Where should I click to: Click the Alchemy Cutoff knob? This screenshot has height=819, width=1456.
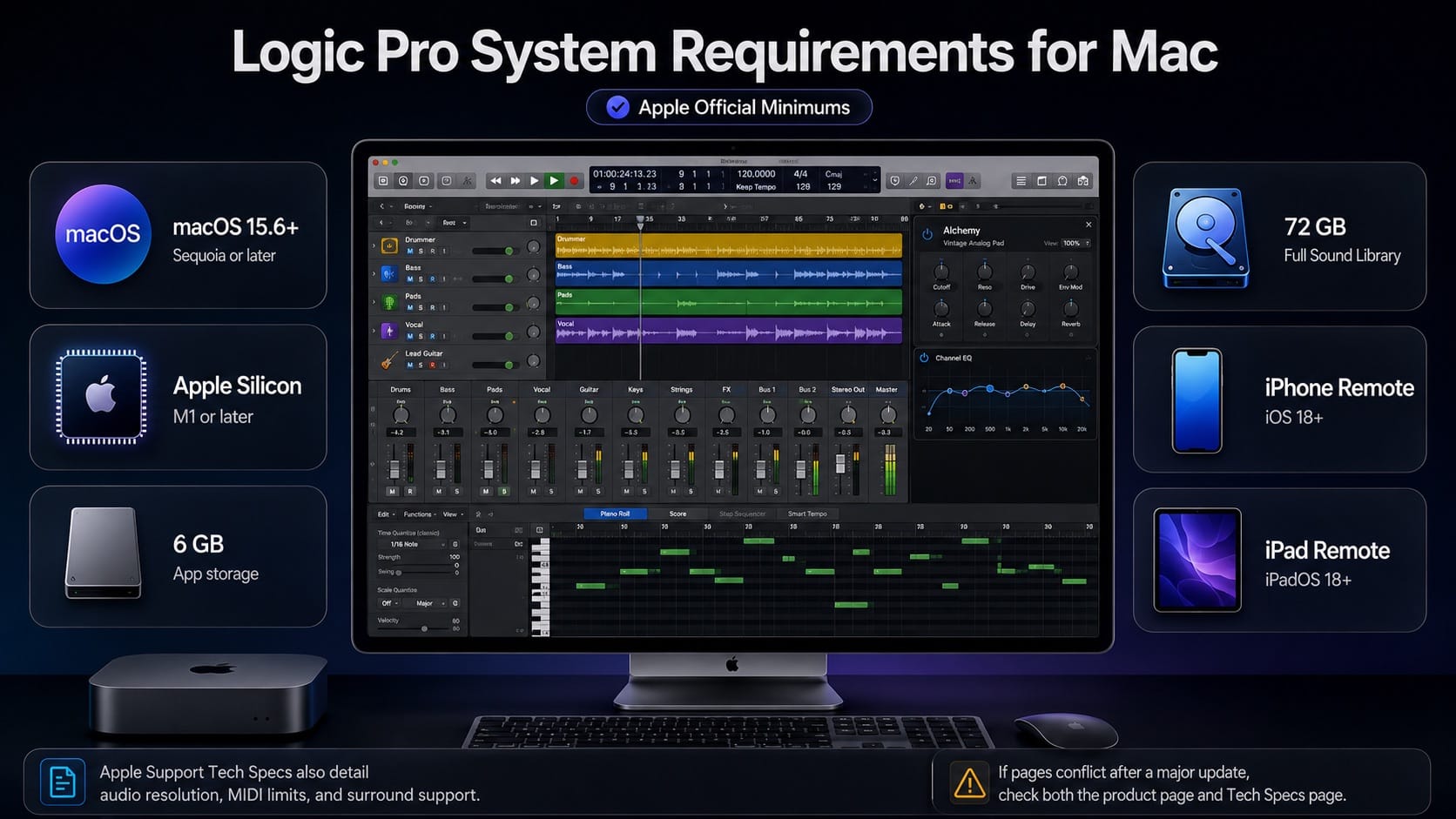point(941,272)
